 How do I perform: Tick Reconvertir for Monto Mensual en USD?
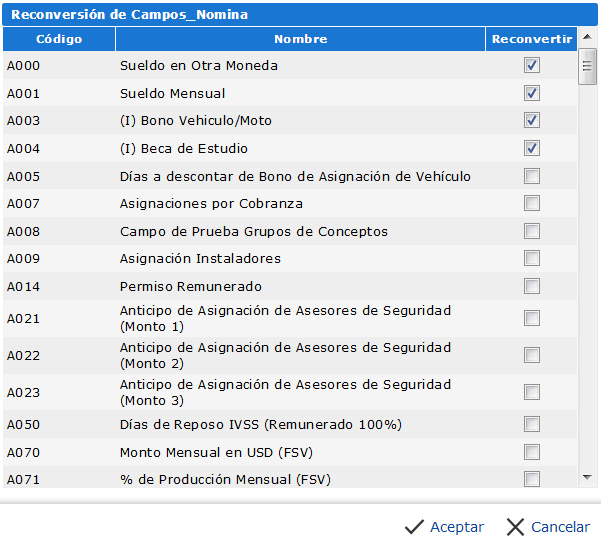[x=532, y=452]
